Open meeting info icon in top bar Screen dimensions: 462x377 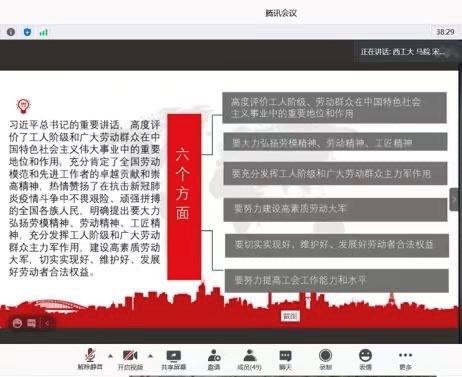(x=11, y=32)
